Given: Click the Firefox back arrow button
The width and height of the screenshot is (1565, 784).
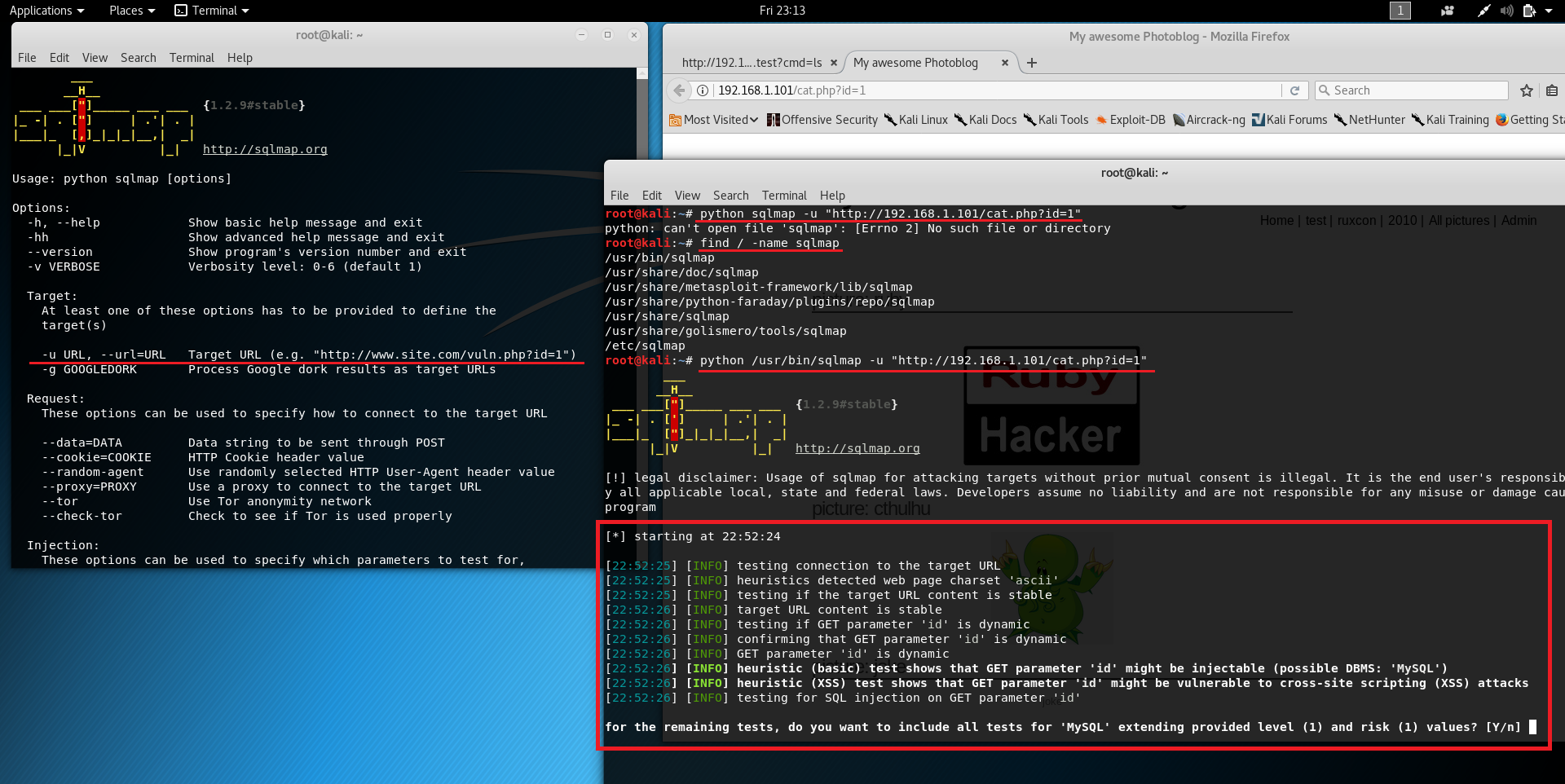Looking at the screenshot, I should pos(678,90).
